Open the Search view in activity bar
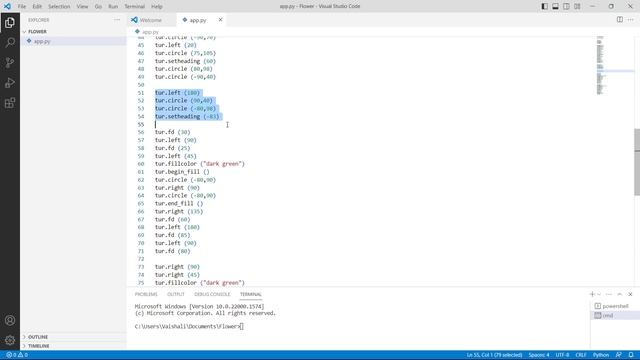Viewport: 640px width, 360px height. coord(10,42)
